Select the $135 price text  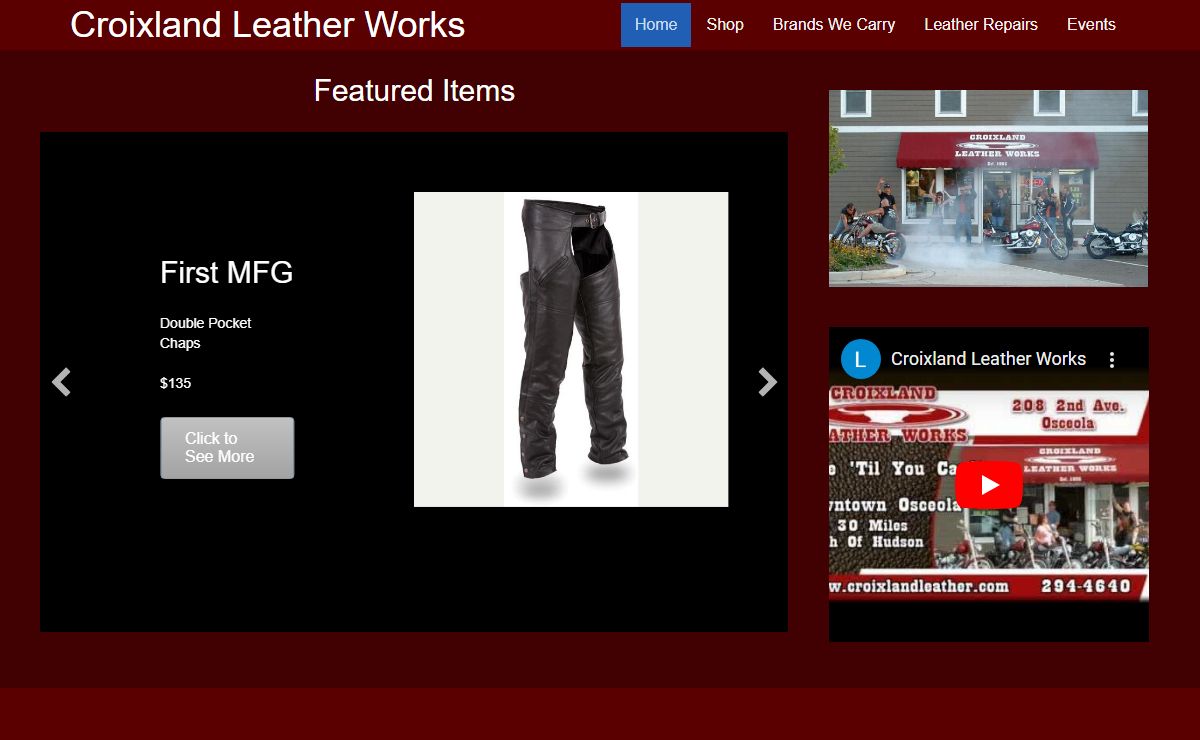click(175, 383)
